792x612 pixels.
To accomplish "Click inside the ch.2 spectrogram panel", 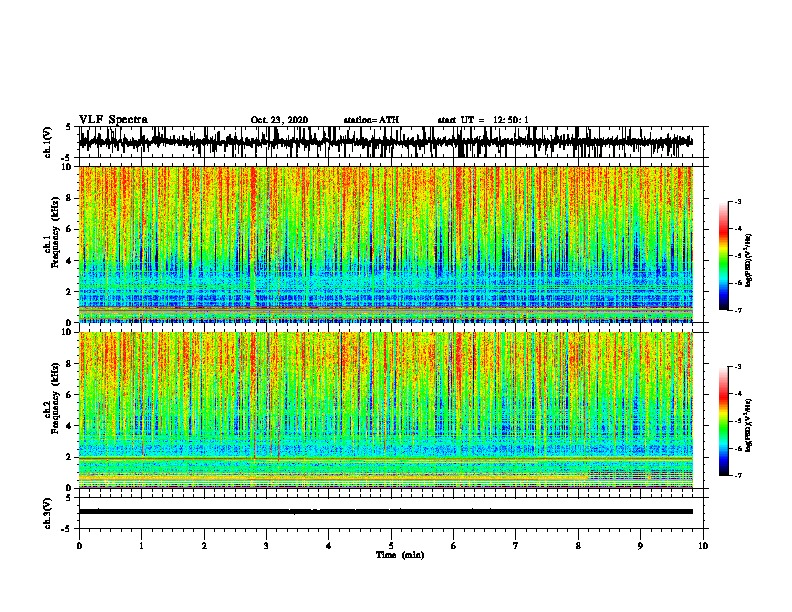I will [x=385, y=410].
